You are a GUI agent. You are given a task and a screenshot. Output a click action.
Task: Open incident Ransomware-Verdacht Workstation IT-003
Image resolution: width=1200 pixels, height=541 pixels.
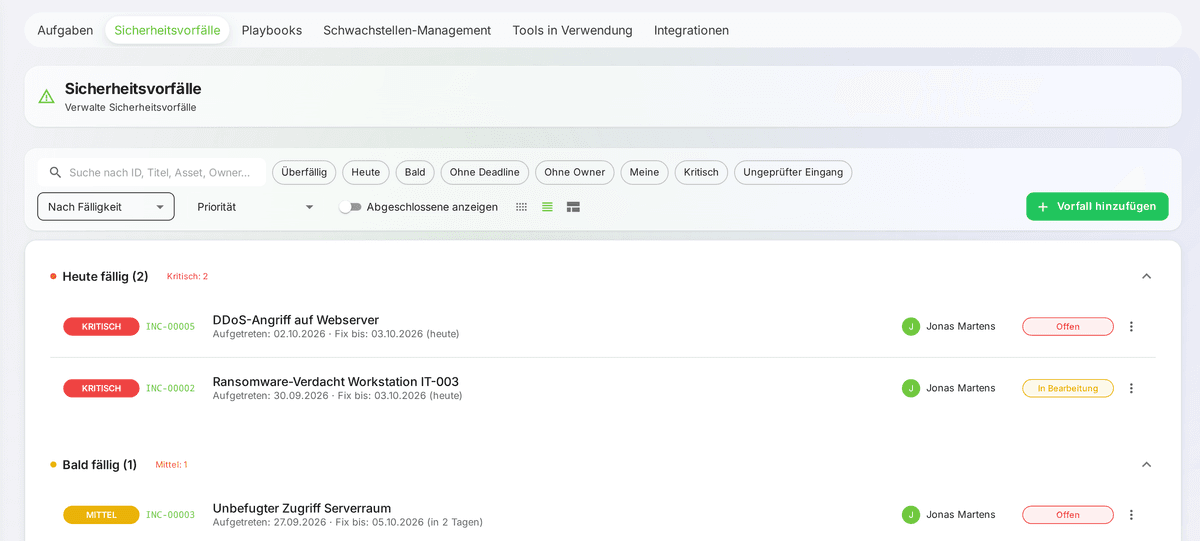[336, 382]
